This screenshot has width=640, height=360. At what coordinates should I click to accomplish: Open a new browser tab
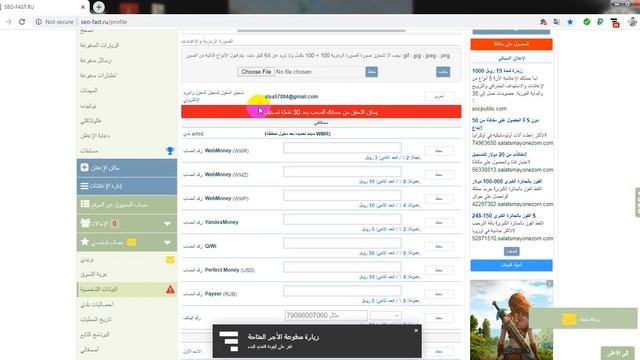pyautogui.click(x=98, y=7)
